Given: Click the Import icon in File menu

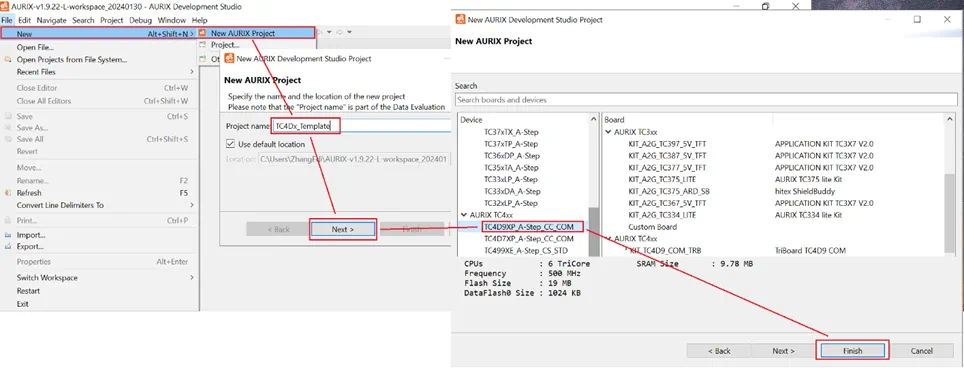Looking at the screenshot, I should [8, 235].
